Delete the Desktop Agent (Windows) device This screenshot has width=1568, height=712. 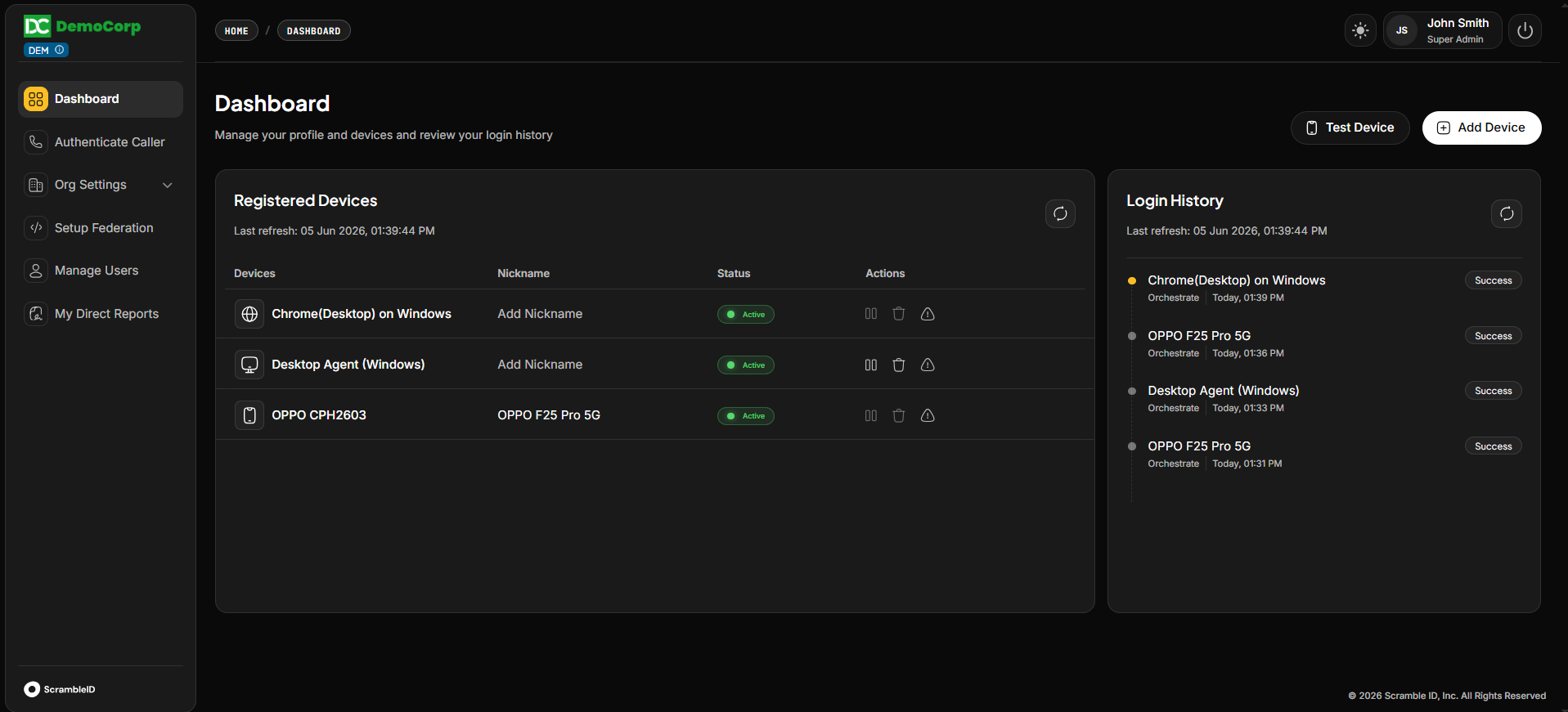point(899,365)
